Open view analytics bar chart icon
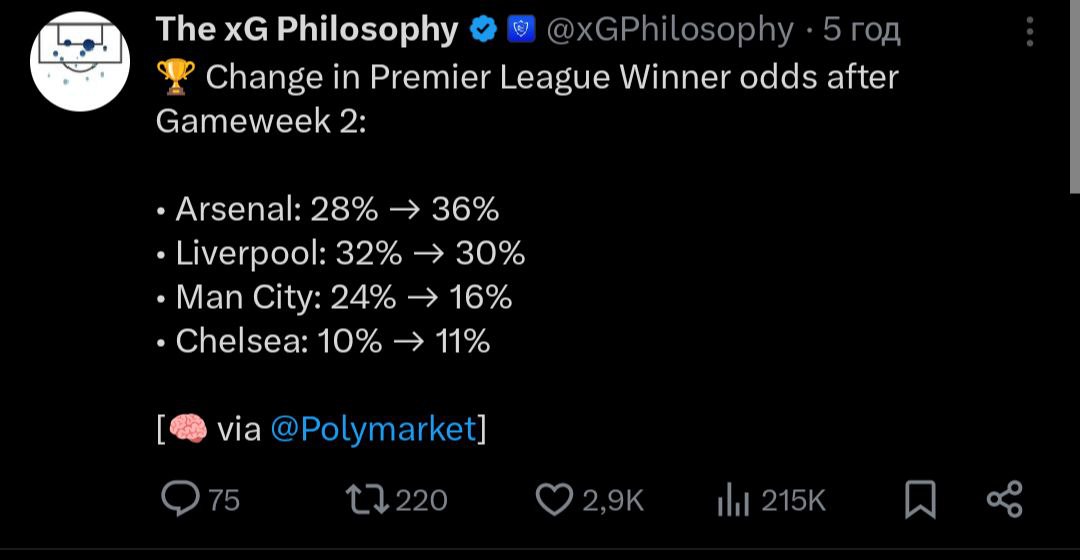This screenshot has width=1080, height=560. click(732, 499)
